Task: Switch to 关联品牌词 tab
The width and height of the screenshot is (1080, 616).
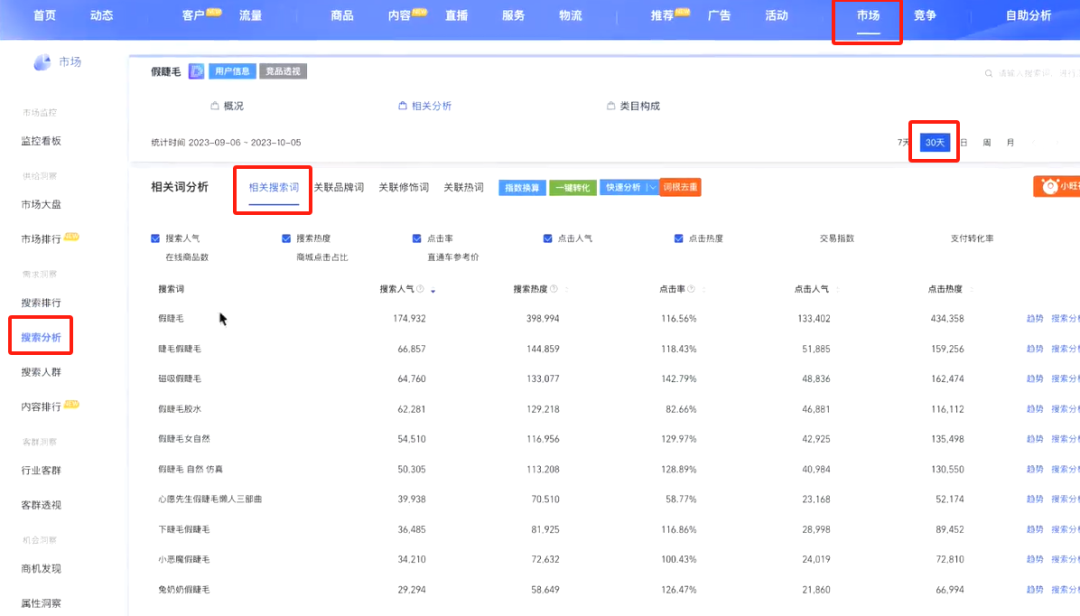Action: coord(339,187)
